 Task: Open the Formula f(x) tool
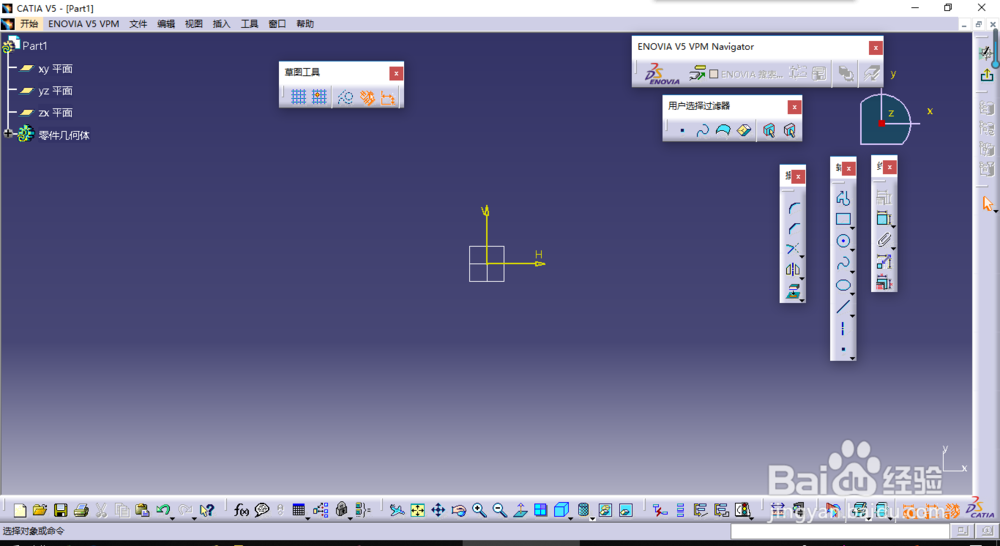tap(241, 510)
